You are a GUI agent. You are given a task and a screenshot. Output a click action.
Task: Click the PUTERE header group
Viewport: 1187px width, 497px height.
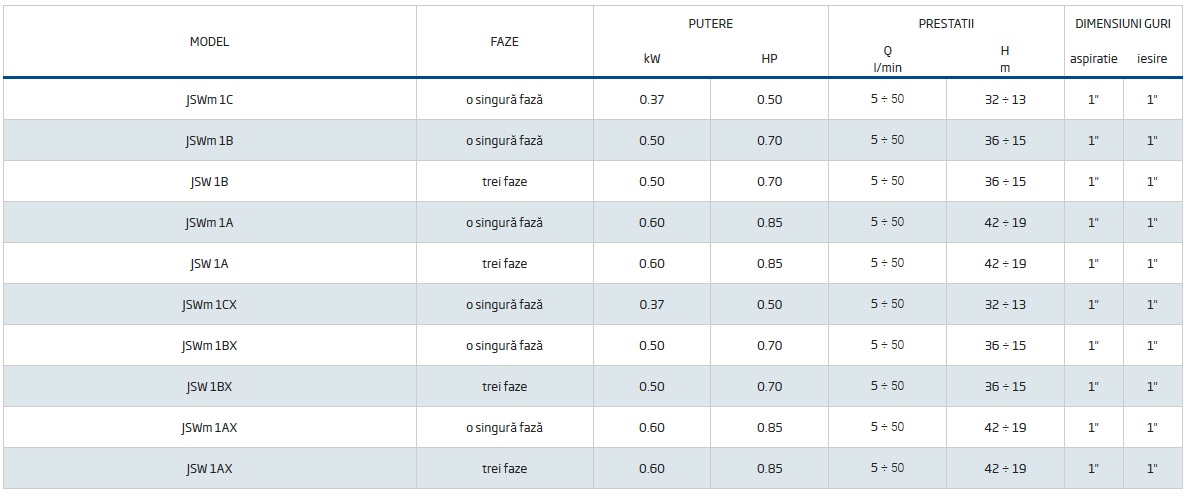[710, 24]
